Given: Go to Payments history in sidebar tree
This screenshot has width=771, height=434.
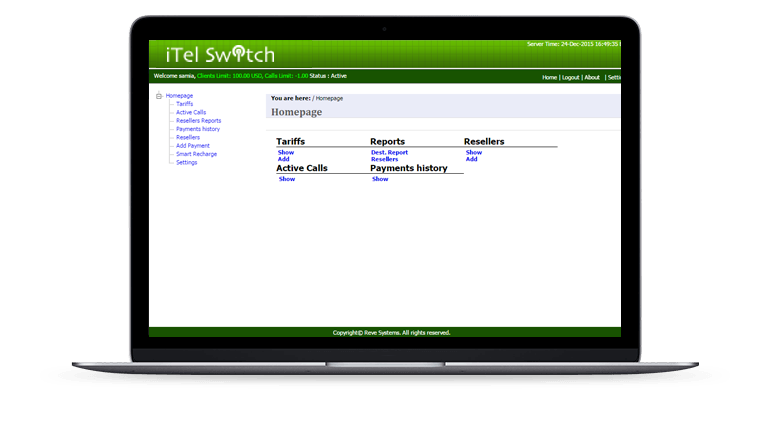Looking at the screenshot, I should pos(197,129).
